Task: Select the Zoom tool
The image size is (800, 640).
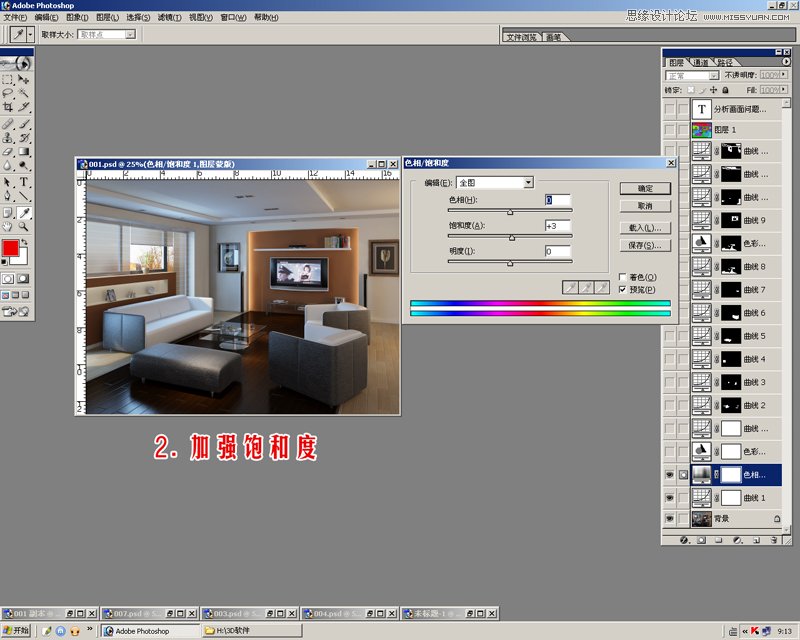Action: tap(23, 227)
